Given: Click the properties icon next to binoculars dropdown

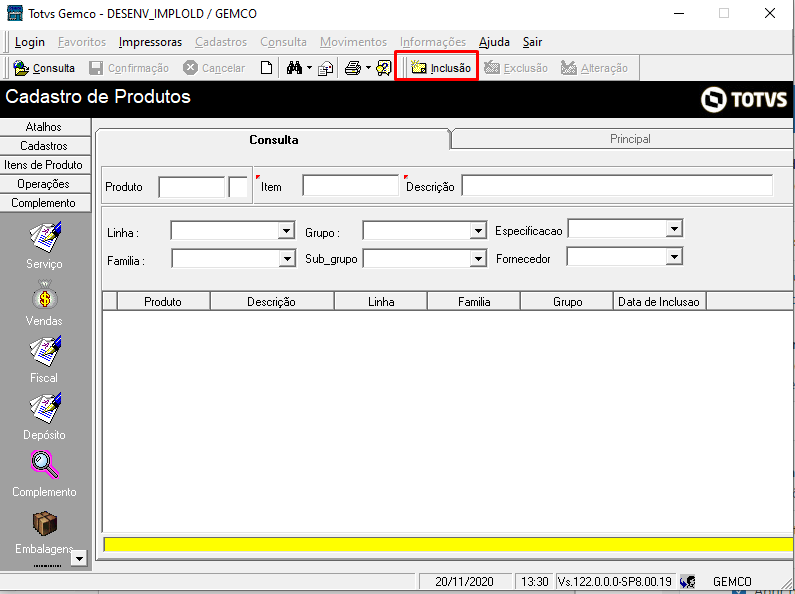Looking at the screenshot, I should pos(326,68).
